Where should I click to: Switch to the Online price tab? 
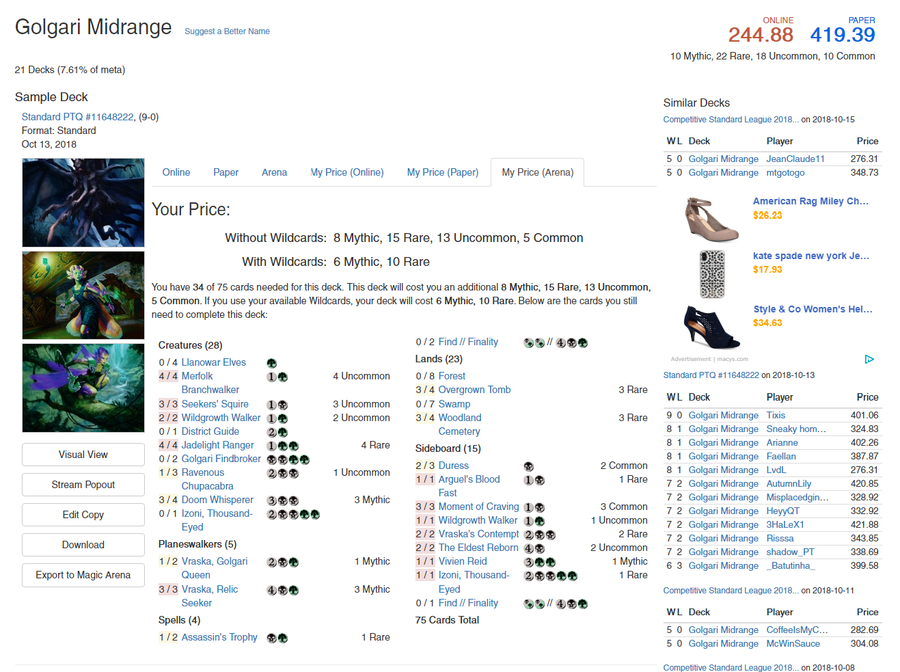point(176,172)
